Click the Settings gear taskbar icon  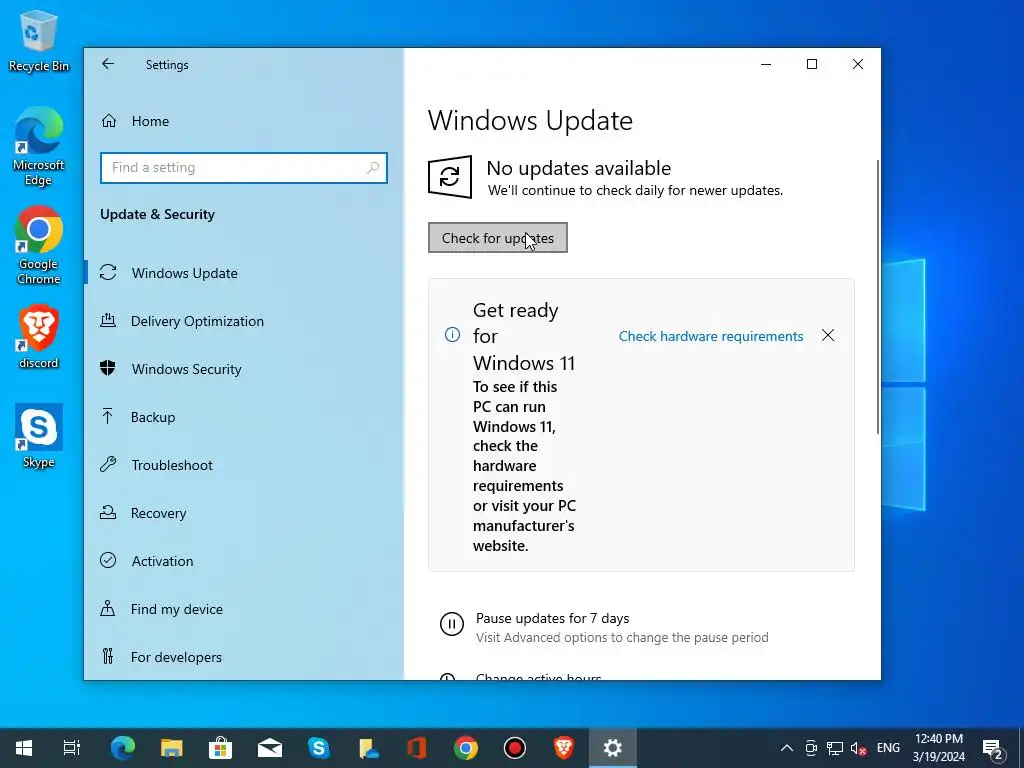click(x=613, y=748)
